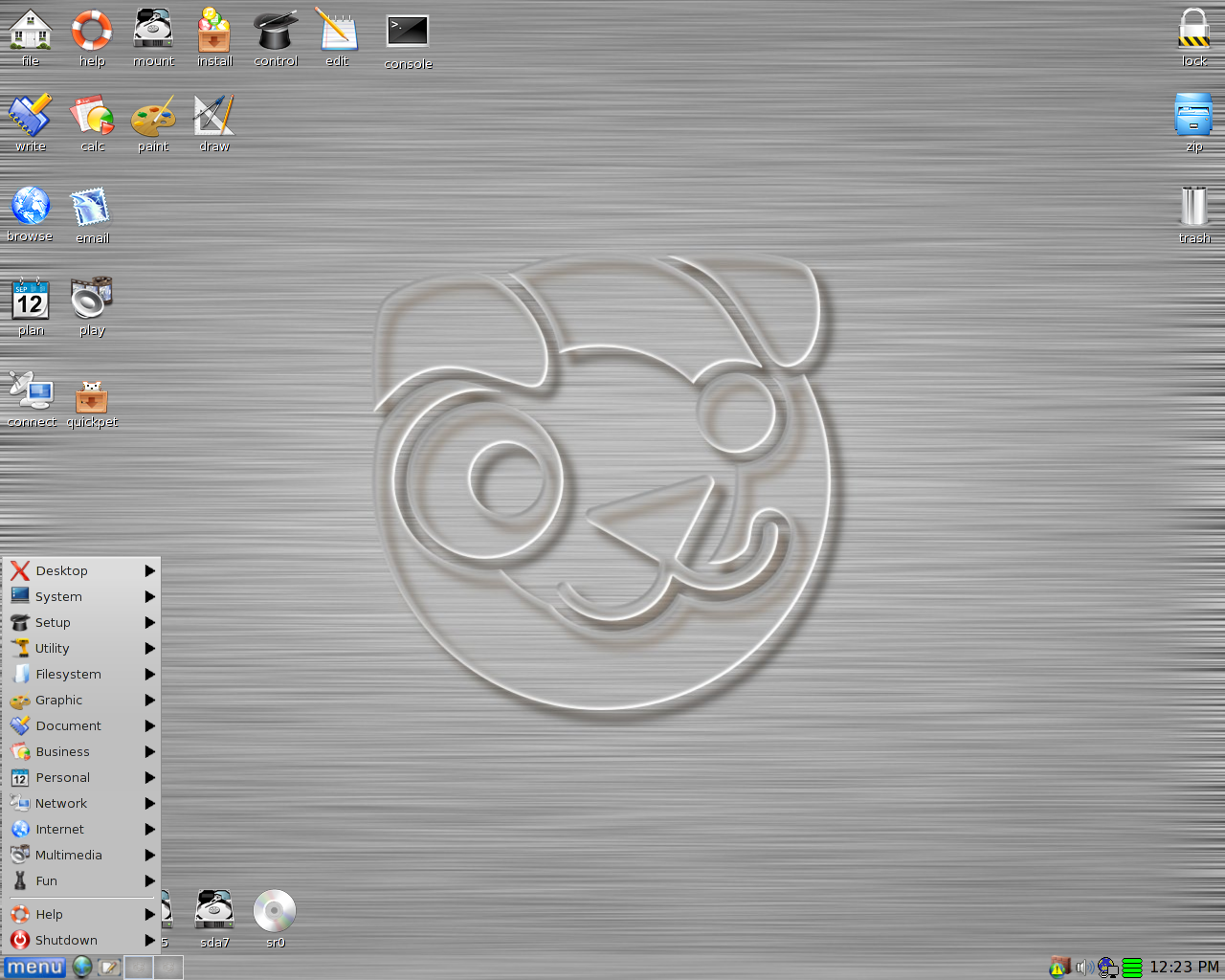Screen dimensions: 1225x980
Task: Click the 12:23 PM clock
Action: (1184, 968)
